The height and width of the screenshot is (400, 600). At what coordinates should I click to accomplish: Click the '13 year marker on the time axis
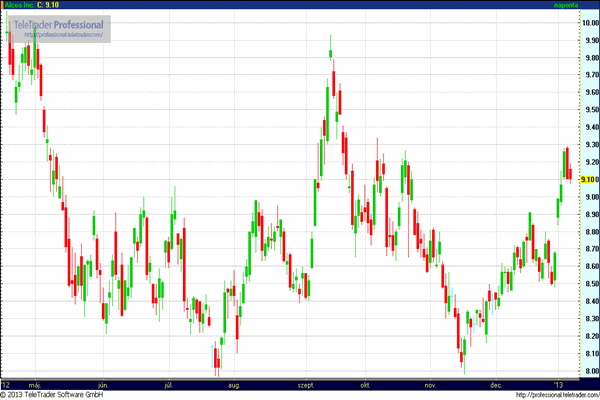(560, 384)
